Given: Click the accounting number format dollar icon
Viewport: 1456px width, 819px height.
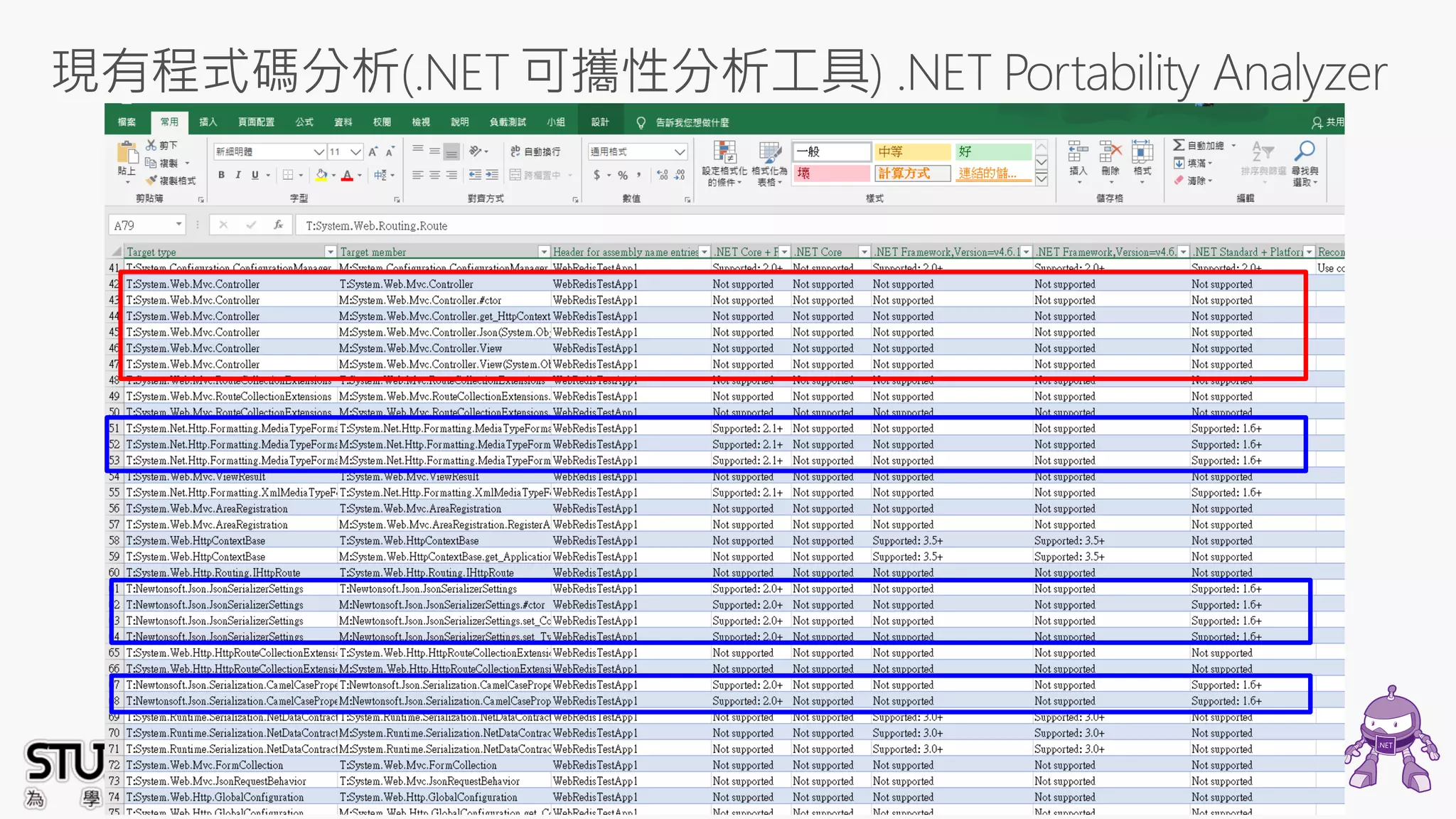Looking at the screenshot, I should (597, 175).
